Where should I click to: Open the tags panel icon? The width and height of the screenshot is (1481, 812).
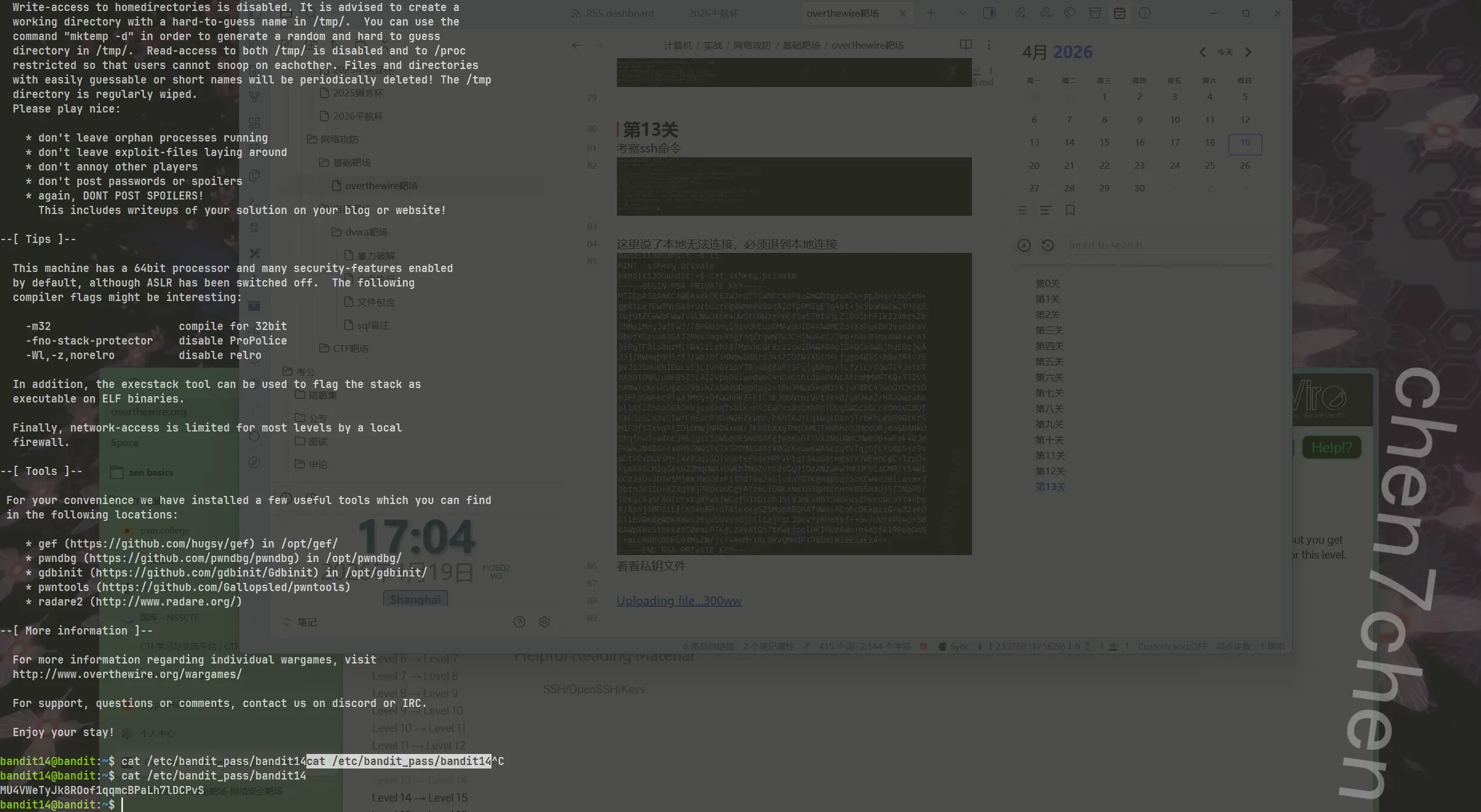(1070, 13)
